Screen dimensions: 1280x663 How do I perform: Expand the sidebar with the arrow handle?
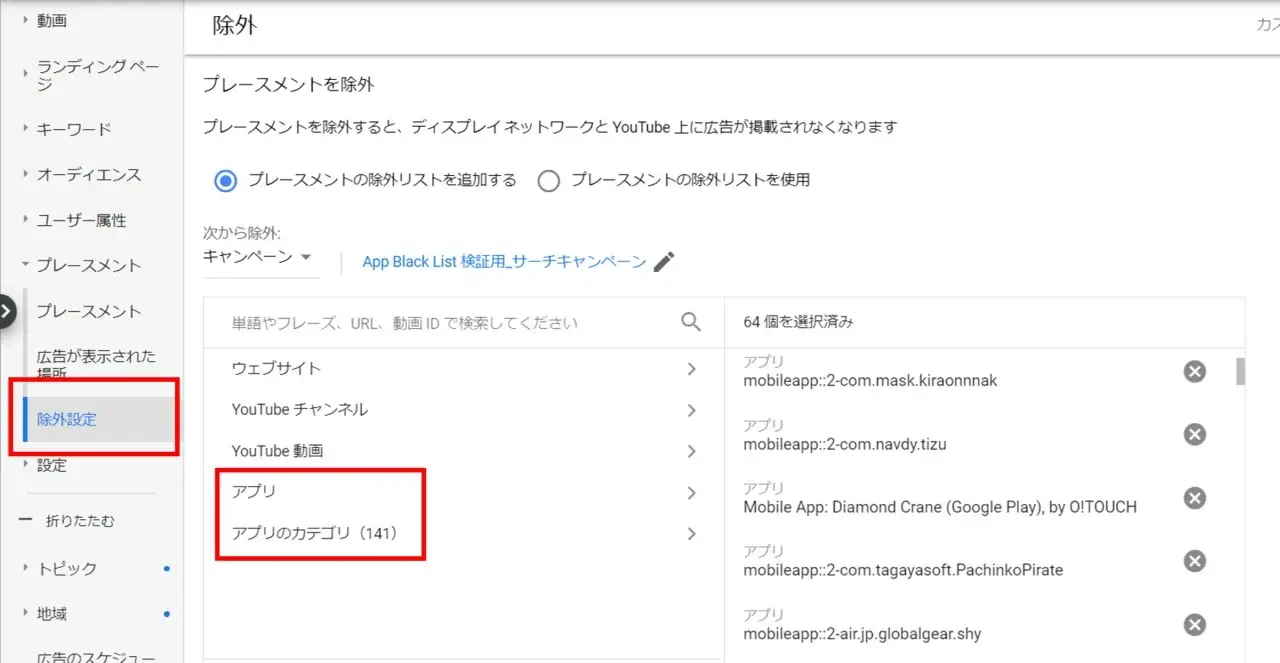tap(7, 312)
